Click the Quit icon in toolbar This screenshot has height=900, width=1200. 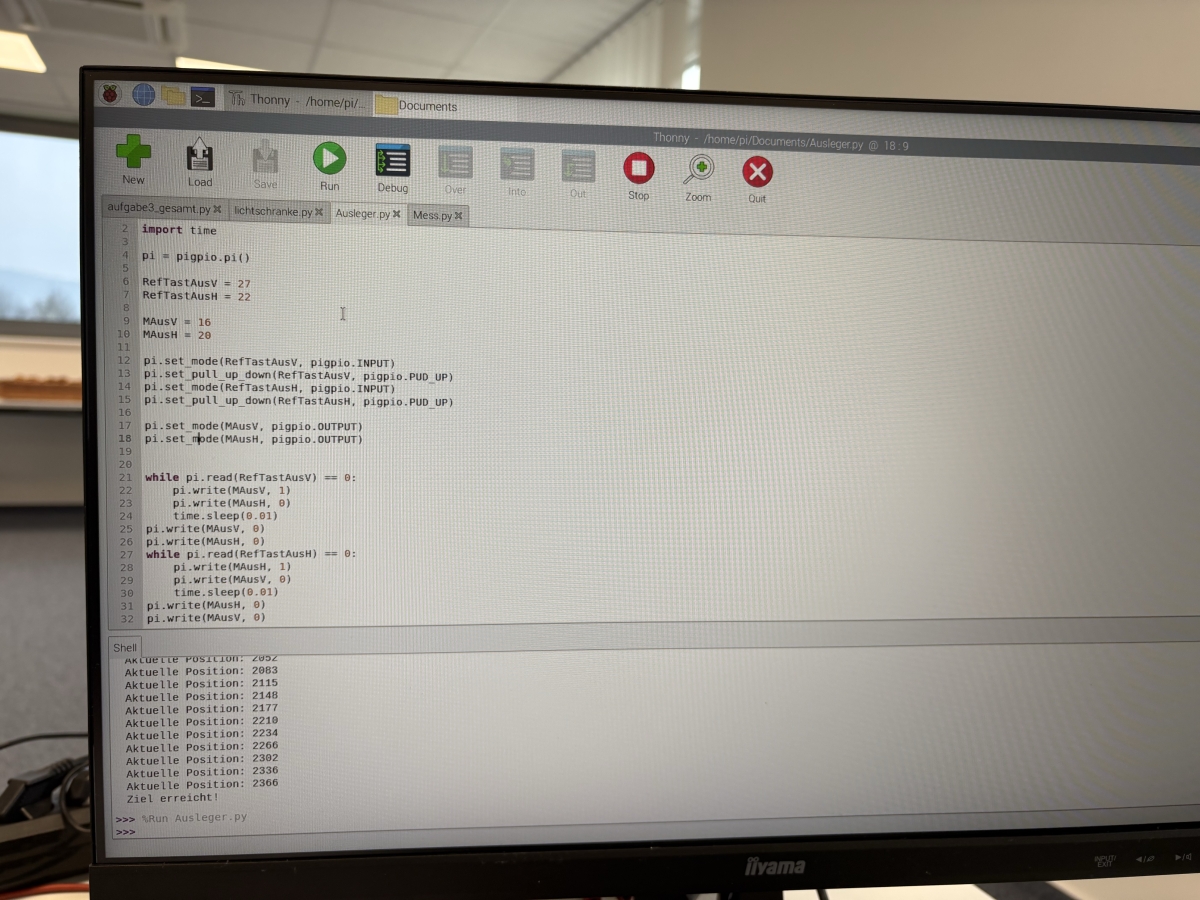pyautogui.click(x=757, y=172)
